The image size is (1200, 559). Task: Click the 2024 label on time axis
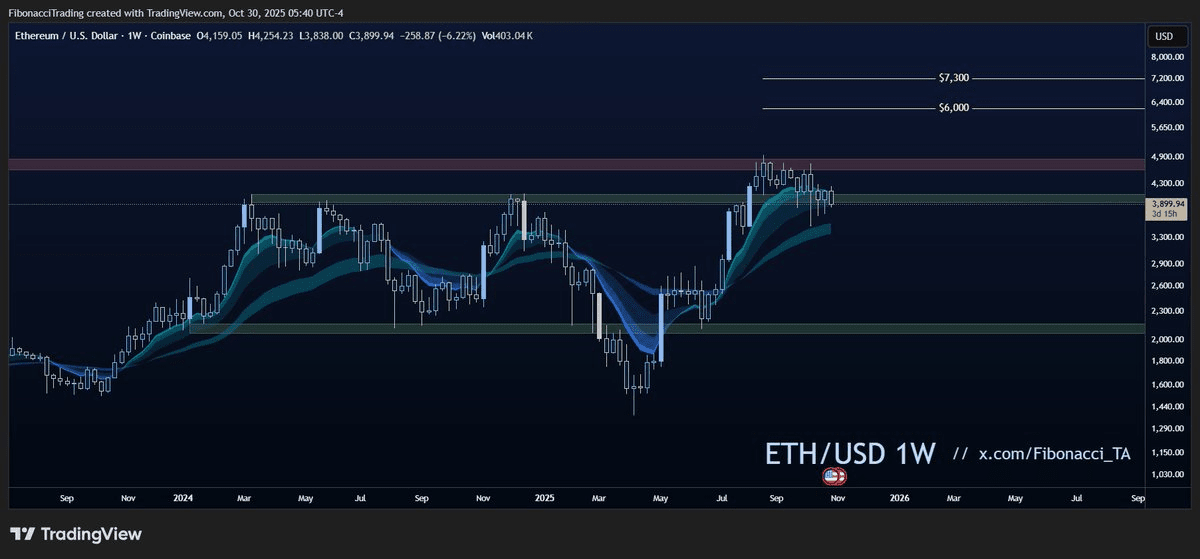click(x=183, y=497)
